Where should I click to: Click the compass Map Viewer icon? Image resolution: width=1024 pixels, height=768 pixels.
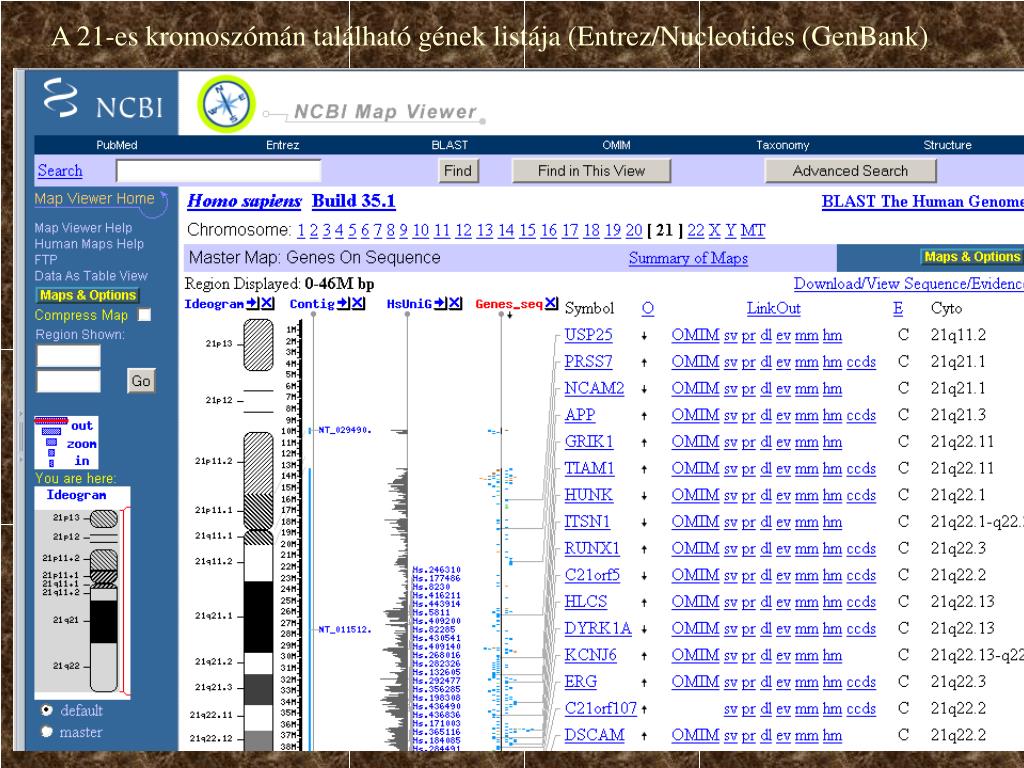(x=226, y=104)
